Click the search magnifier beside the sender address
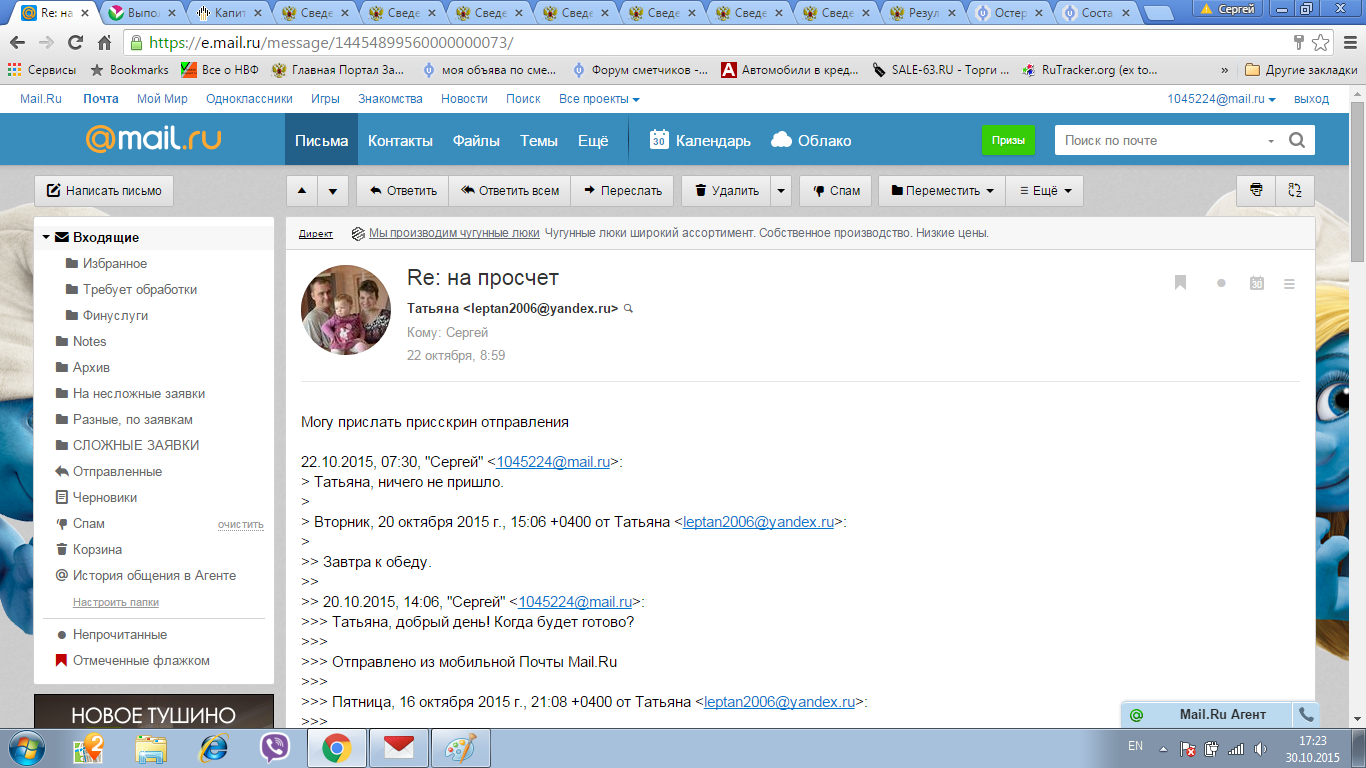 pyautogui.click(x=629, y=309)
